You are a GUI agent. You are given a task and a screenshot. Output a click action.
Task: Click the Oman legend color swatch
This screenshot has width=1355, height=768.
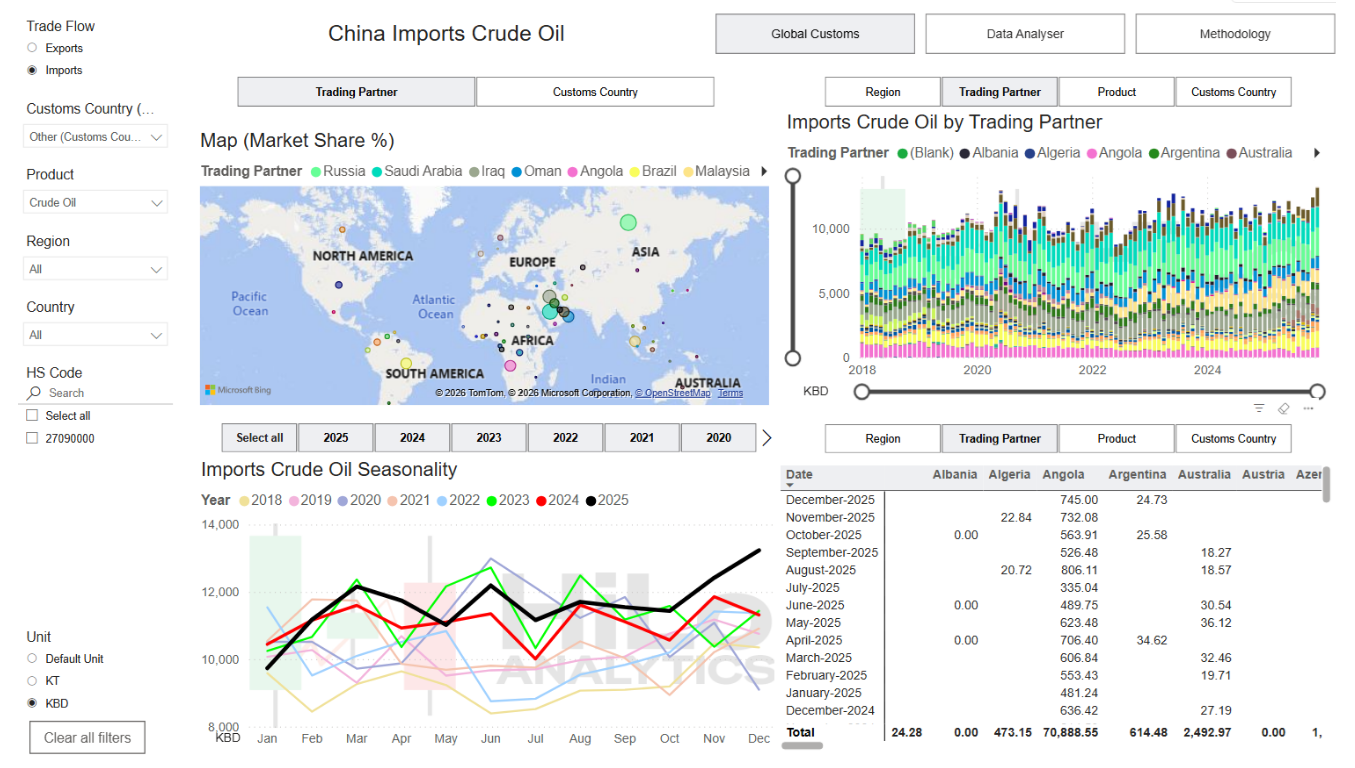click(516, 172)
